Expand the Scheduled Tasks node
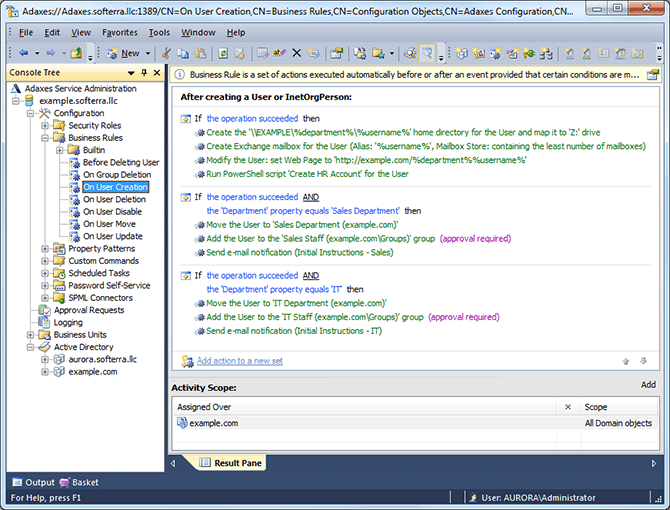The image size is (670, 510). (x=45, y=273)
